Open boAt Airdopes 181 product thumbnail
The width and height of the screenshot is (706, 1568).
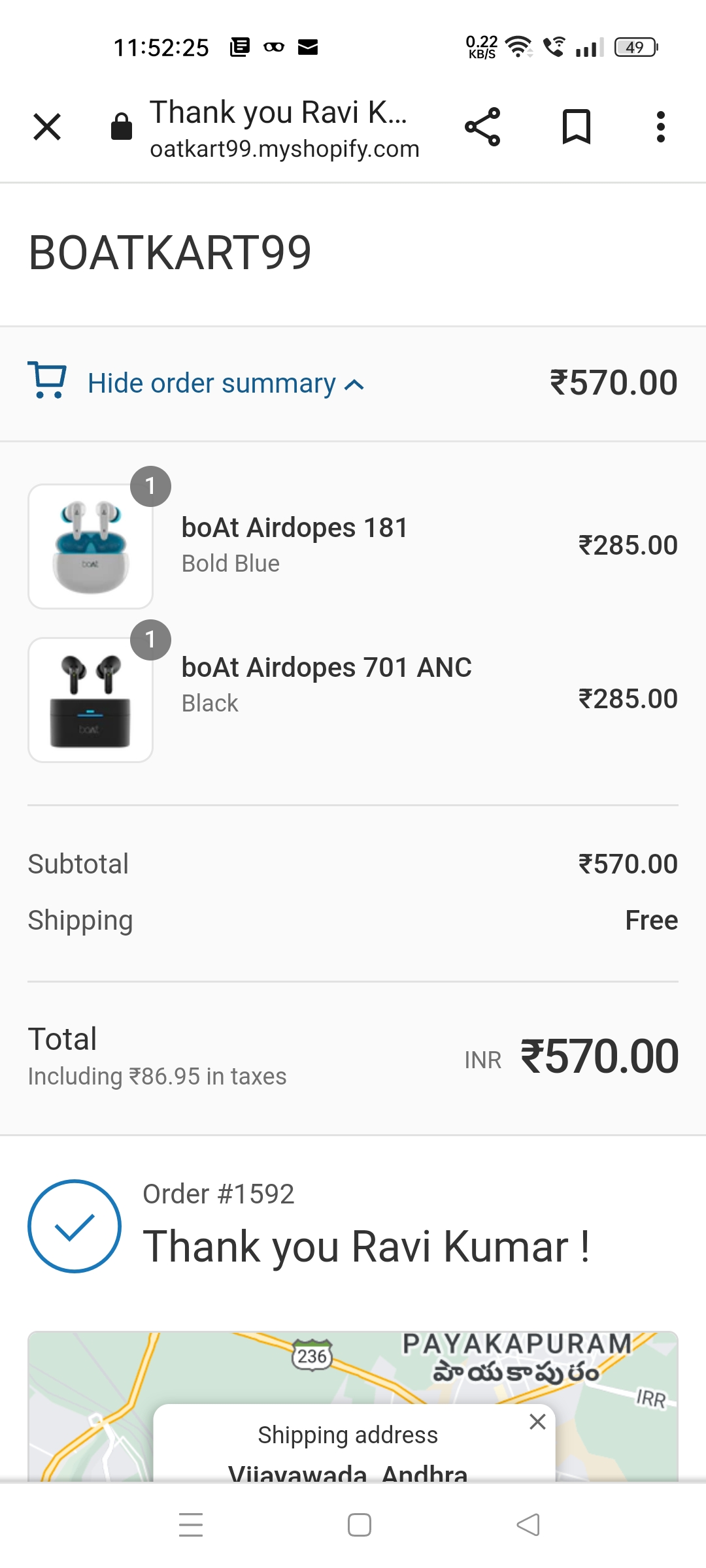(90, 546)
